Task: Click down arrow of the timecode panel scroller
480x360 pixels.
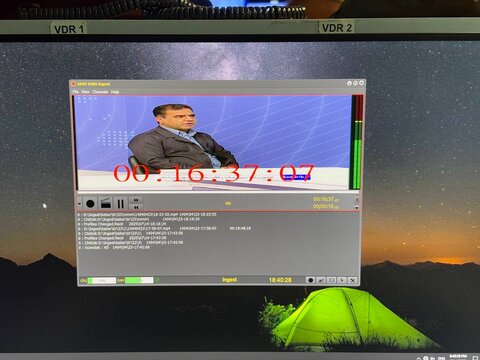Action: pyautogui.click(x=356, y=208)
